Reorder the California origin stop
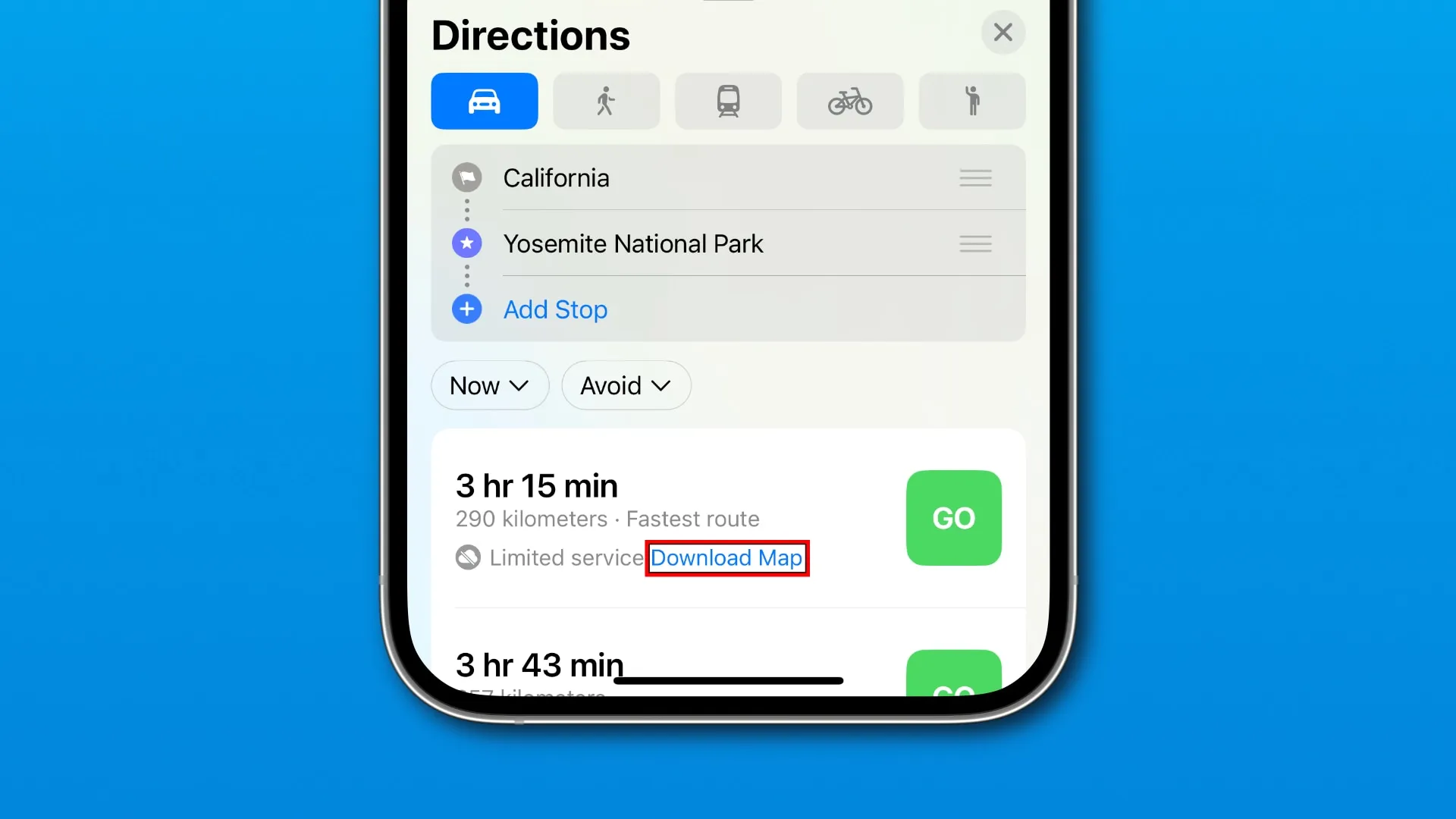The width and height of the screenshot is (1456, 819). point(975,177)
